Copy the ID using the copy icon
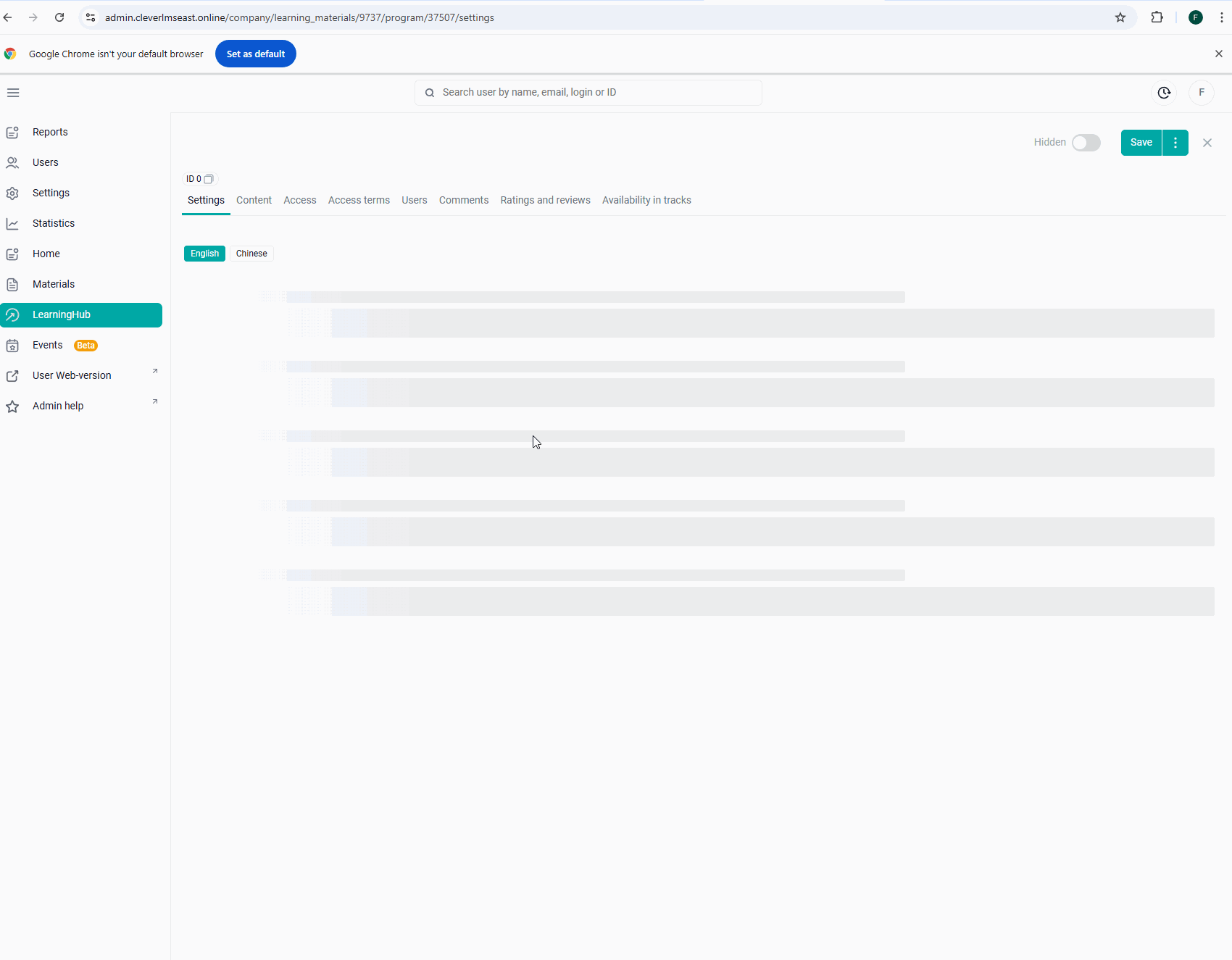This screenshot has width=1232, height=960. pos(209,179)
